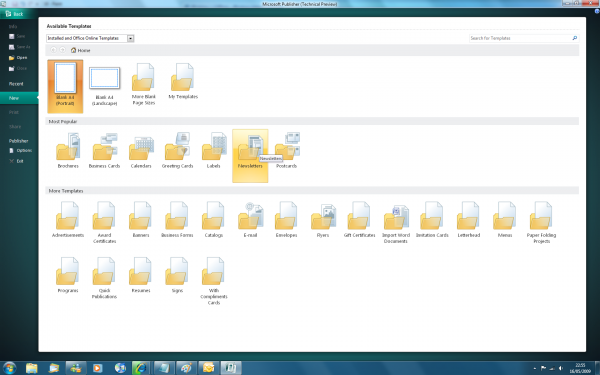
Task: Open the With Compliments Cards folder
Action: pyautogui.click(x=214, y=281)
